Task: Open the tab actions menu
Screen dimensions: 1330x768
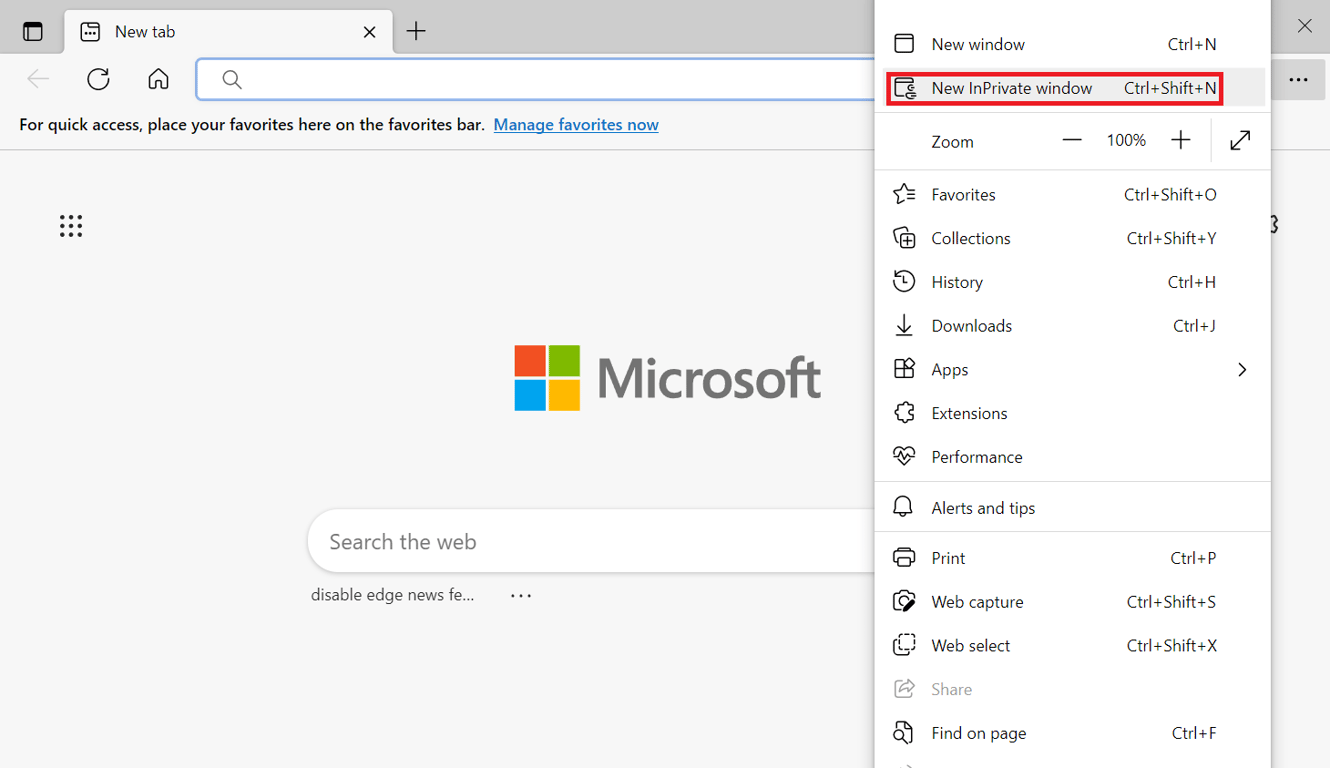Action: [x=33, y=30]
